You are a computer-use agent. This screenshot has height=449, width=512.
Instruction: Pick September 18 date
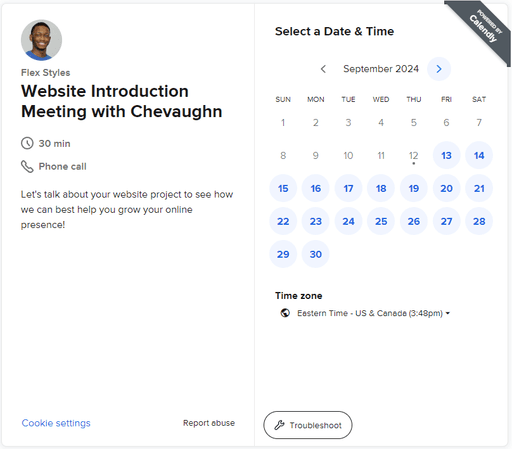click(381, 188)
